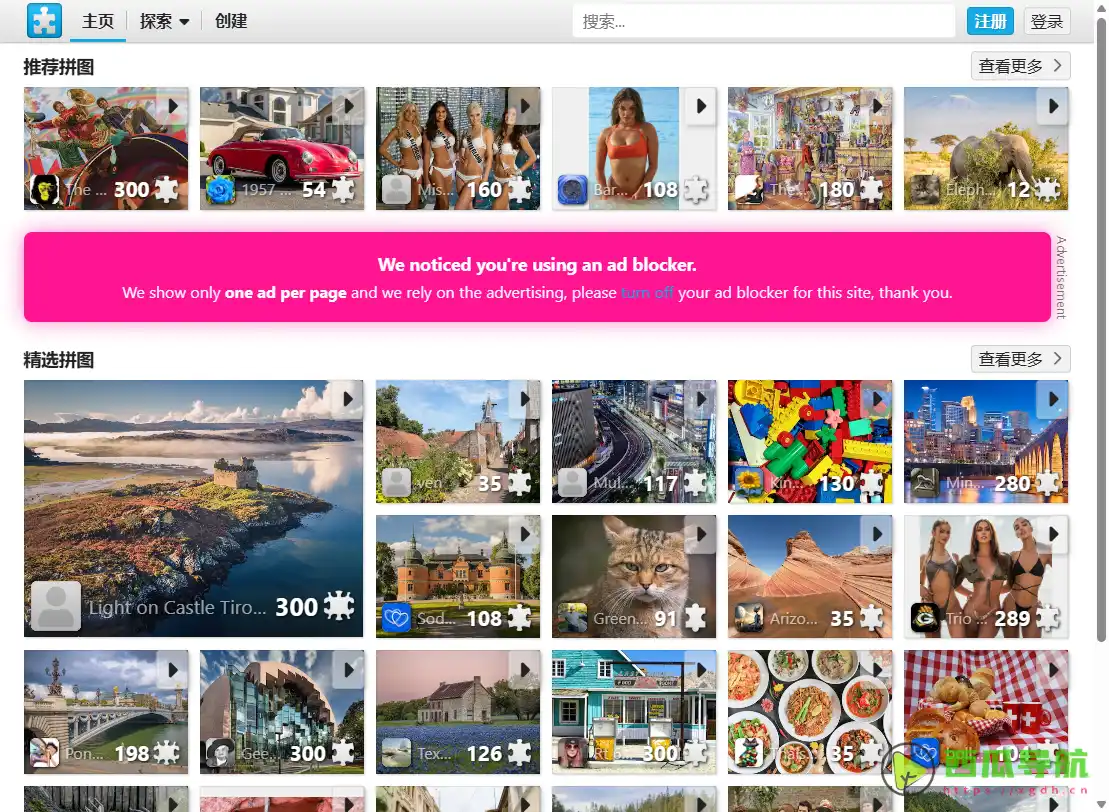Viewport: 1109px width, 812px height.
Task: Click play arrow on elephant puzzle
Action: coord(1053,106)
